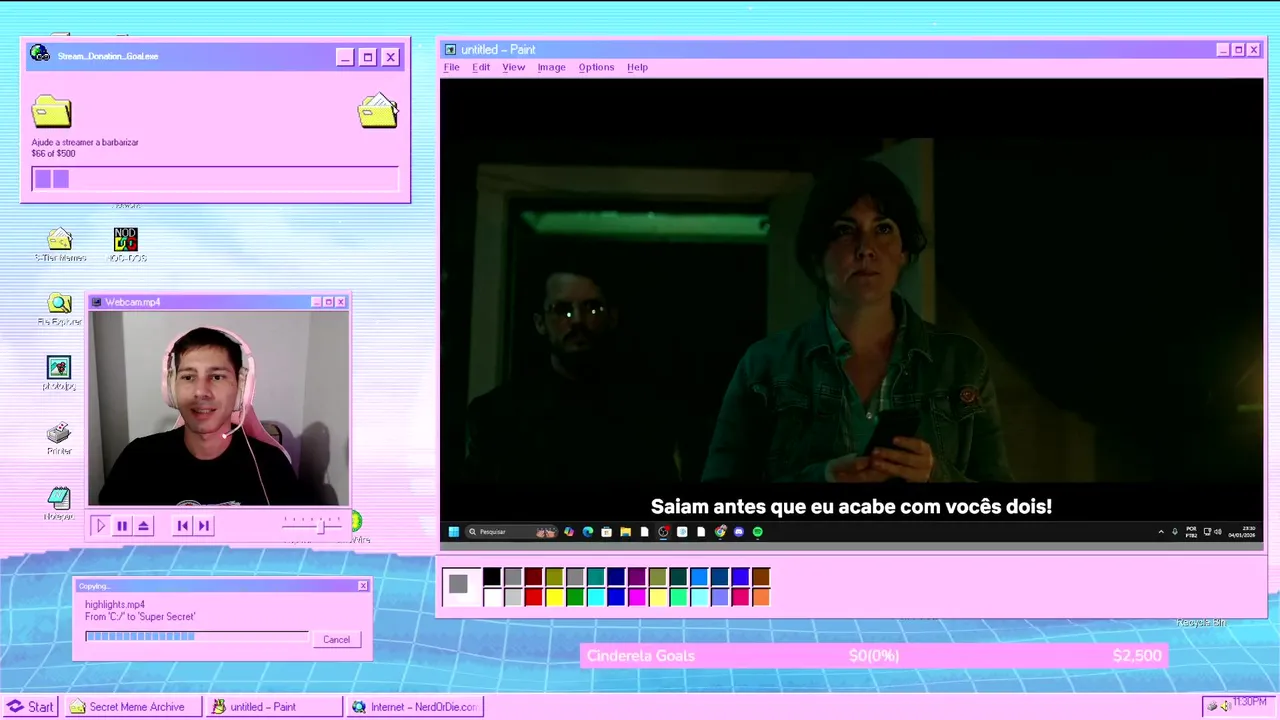Click the Start button on pink taskbar
Viewport: 1280px width, 720px height.
pos(30,707)
